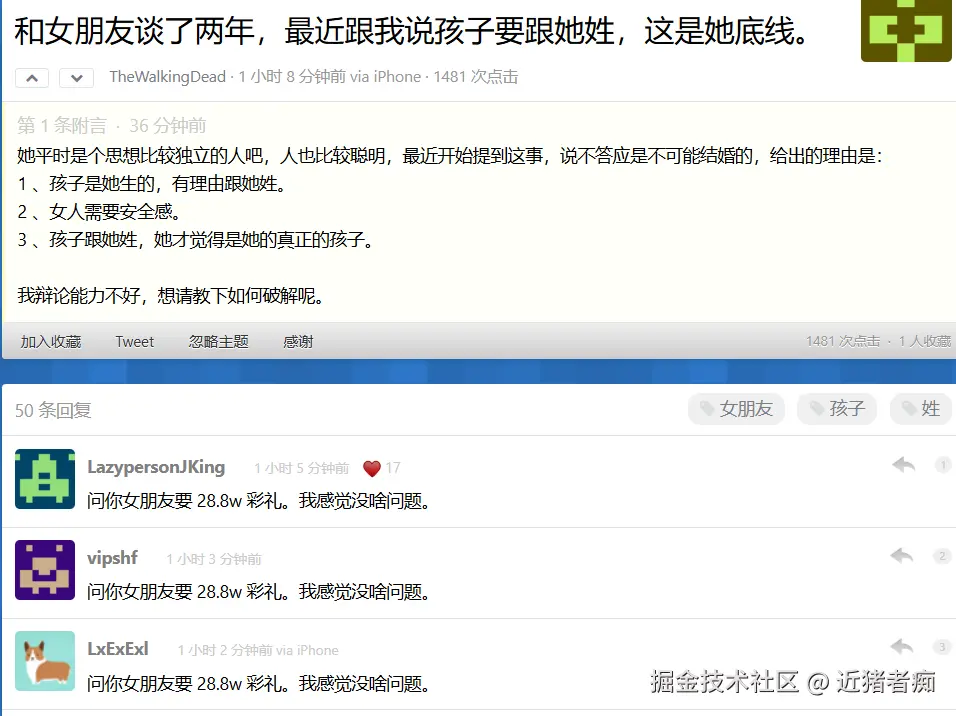Click the reply arrow on vipshf's comment
Screen dimensions: 956x716
pos(903,555)
